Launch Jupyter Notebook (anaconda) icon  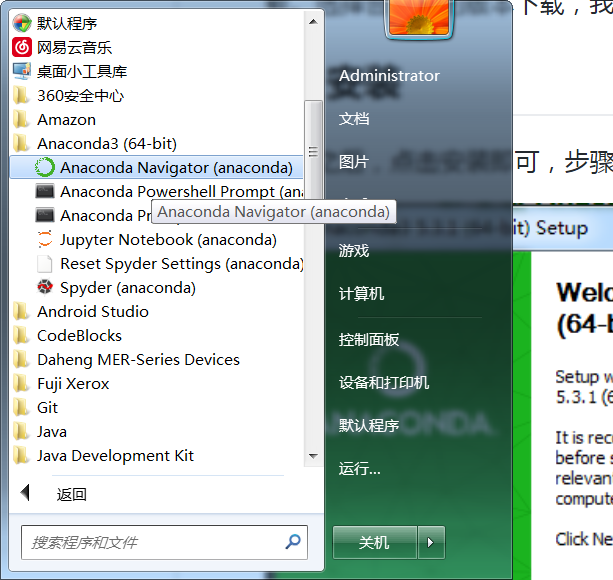click(x=45, y=239)
